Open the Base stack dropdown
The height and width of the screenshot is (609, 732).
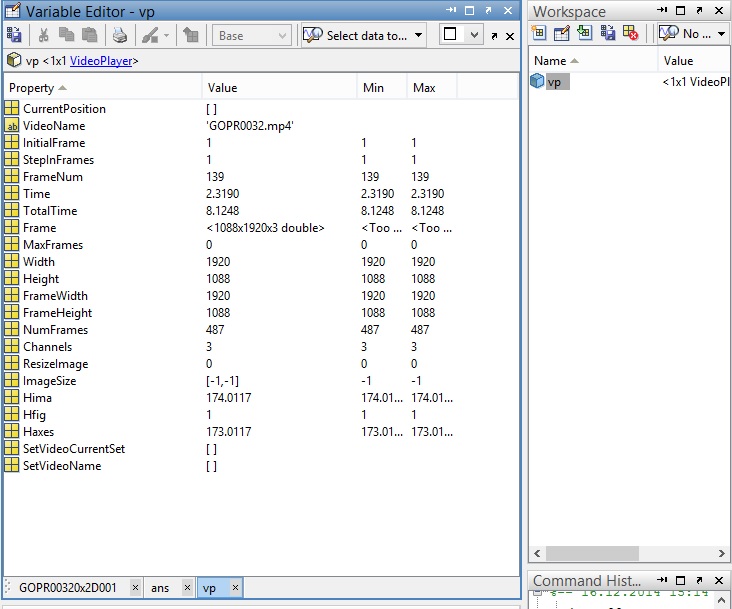252,36
